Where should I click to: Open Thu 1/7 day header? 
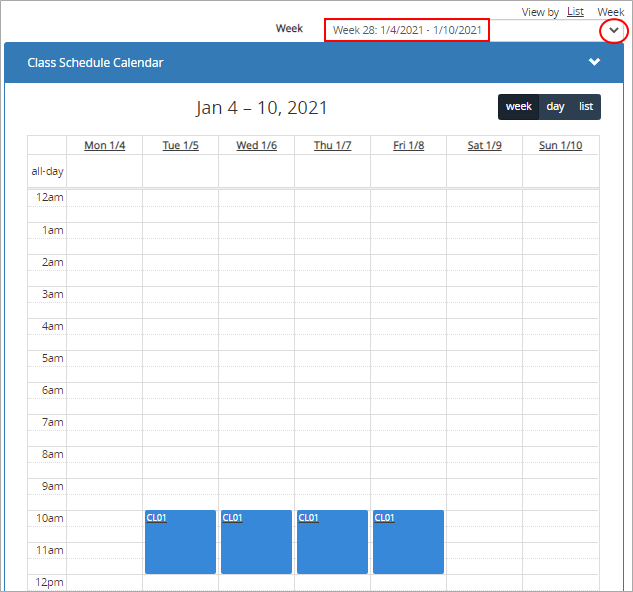[332, 146]
